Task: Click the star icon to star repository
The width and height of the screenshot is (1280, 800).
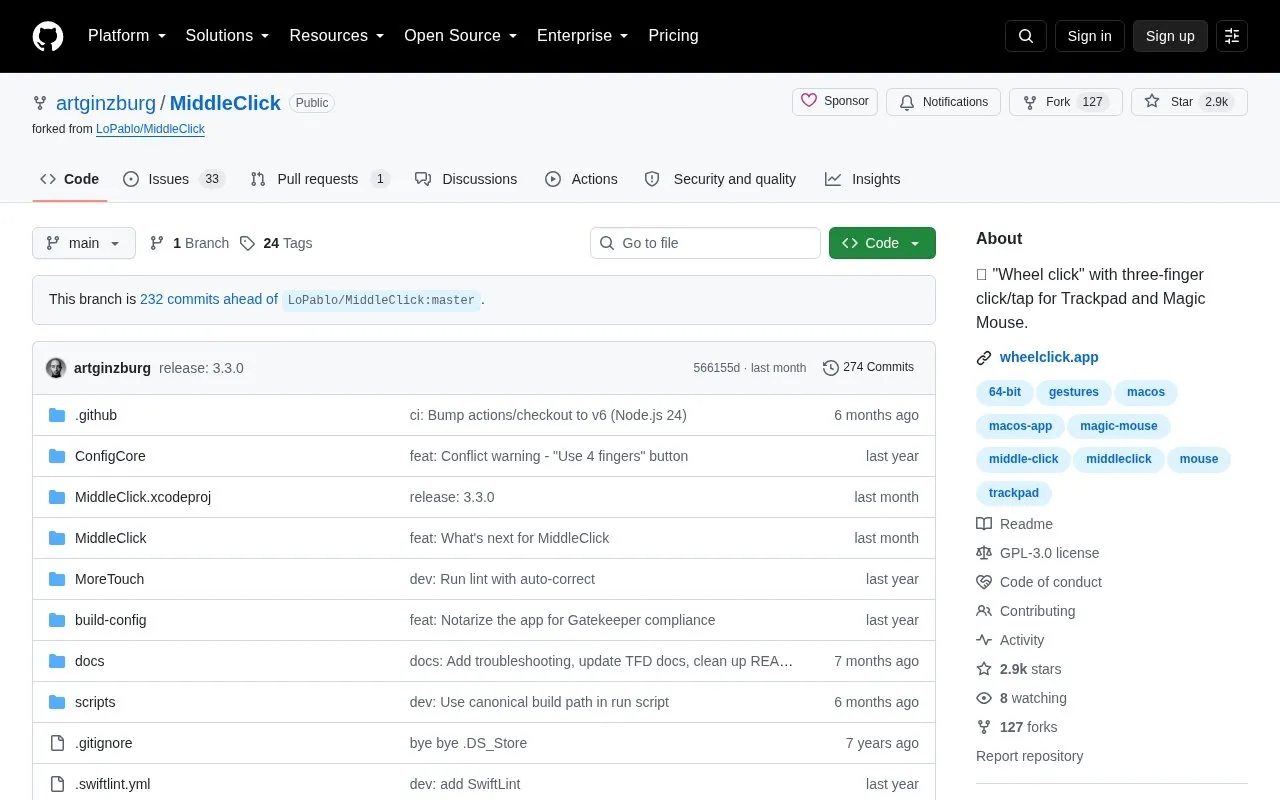Action: 1152,101
